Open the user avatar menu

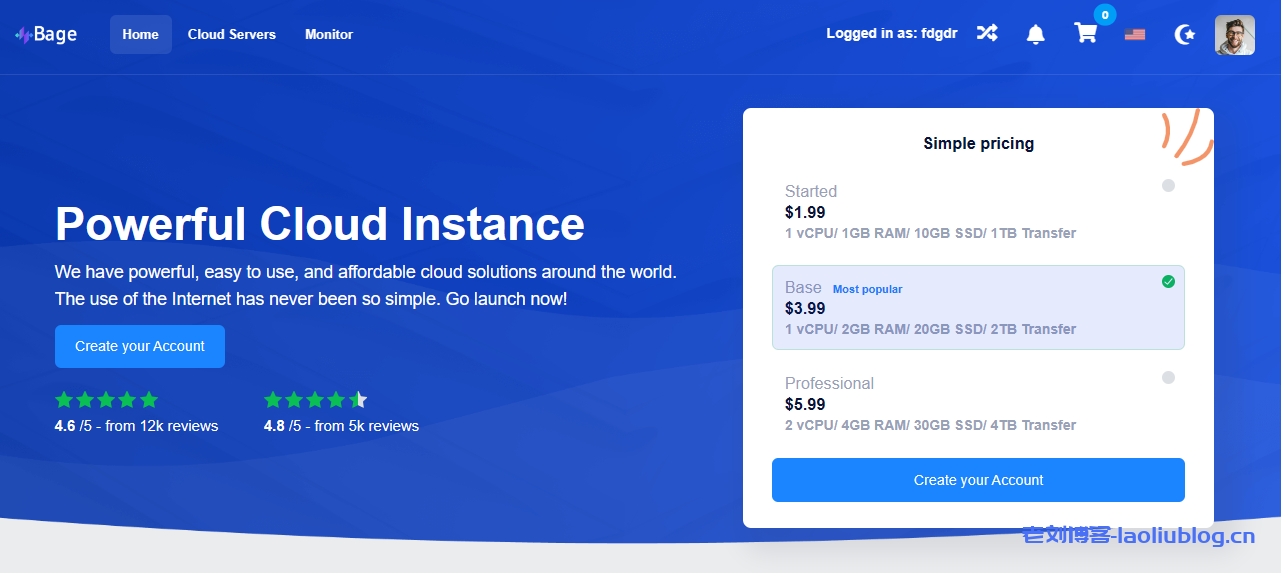[x=1234, y=35]
